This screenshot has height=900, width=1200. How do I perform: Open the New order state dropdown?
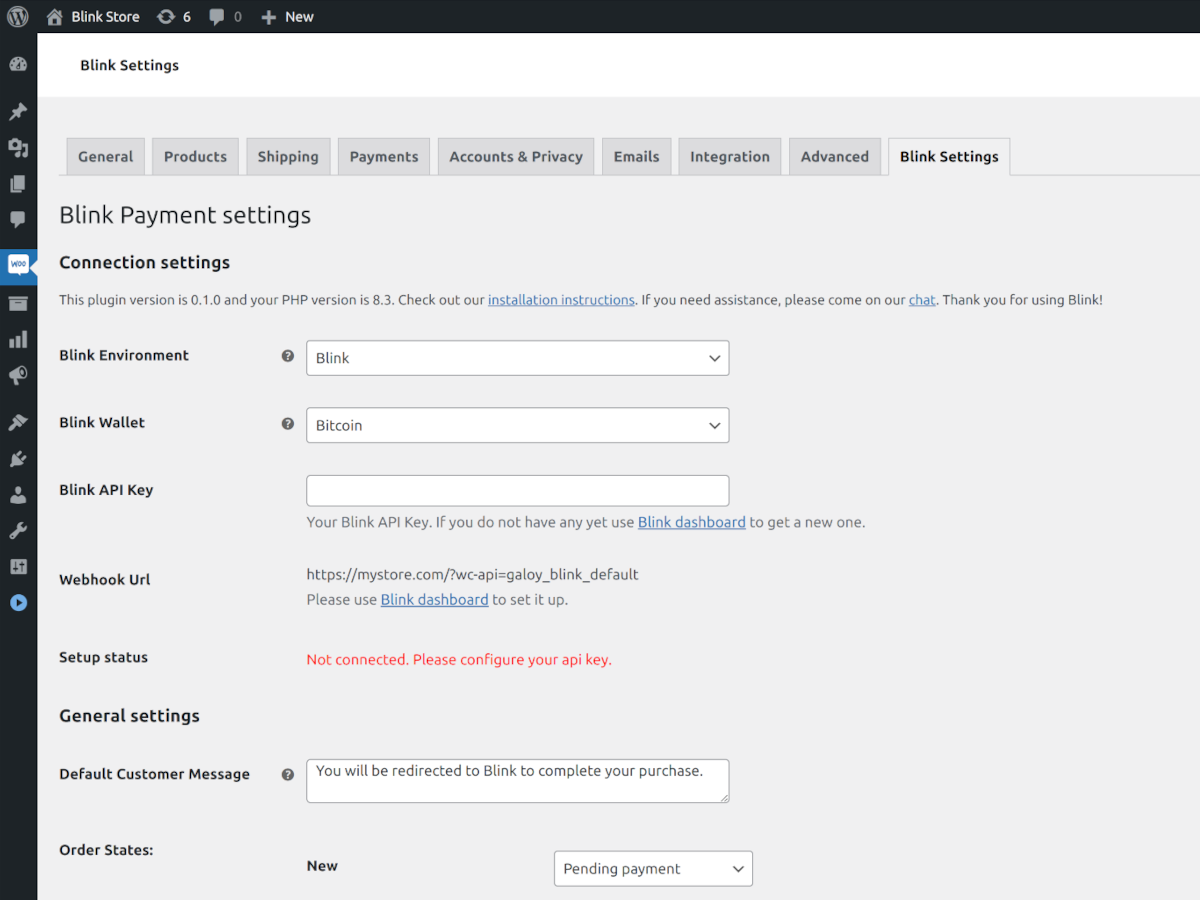[x=653, y=869]
